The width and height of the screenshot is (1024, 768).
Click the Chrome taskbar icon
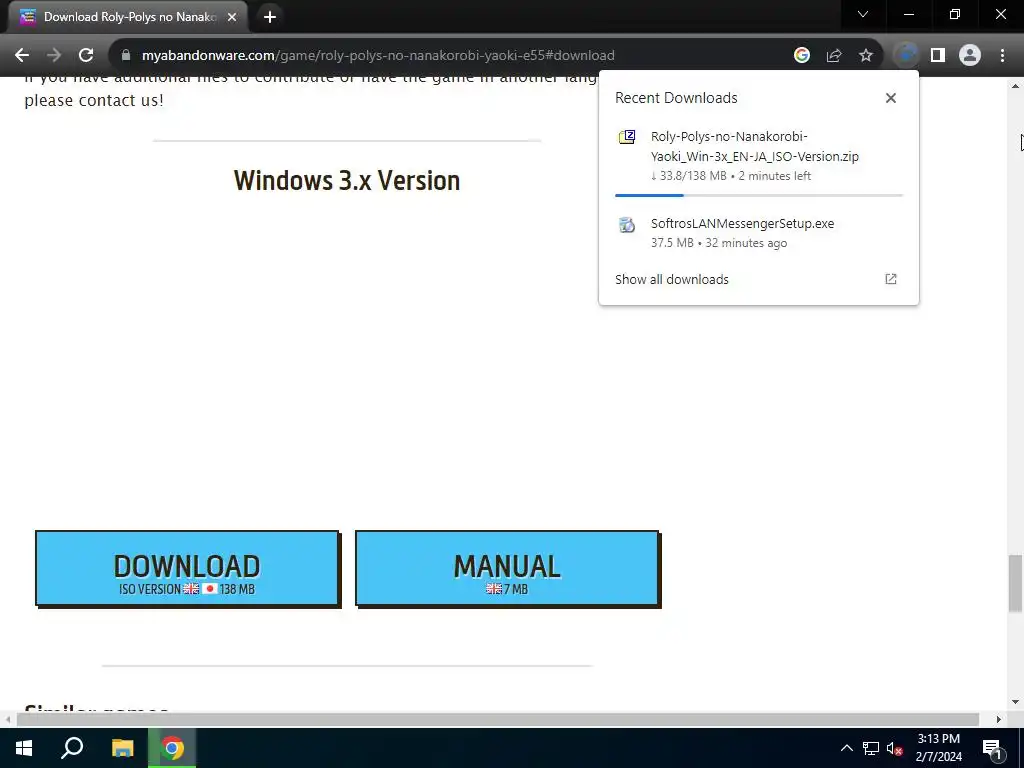(172, 748)
